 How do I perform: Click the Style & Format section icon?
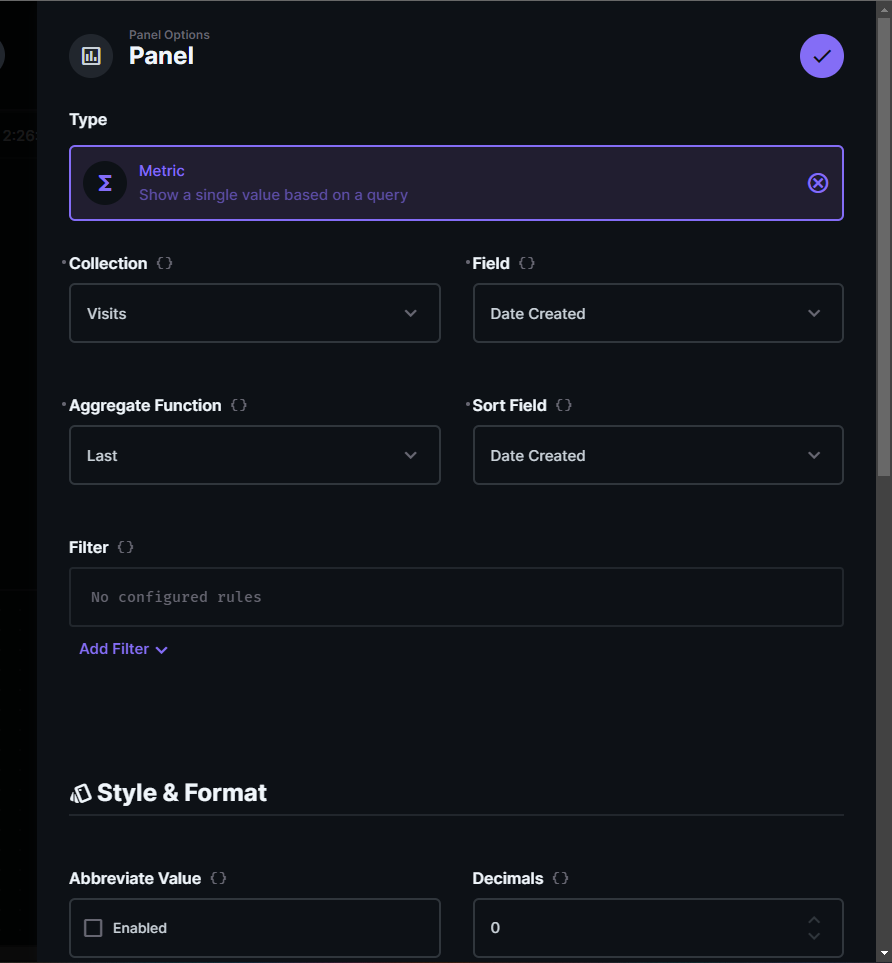pyautogui.click(x=79, y=792)
